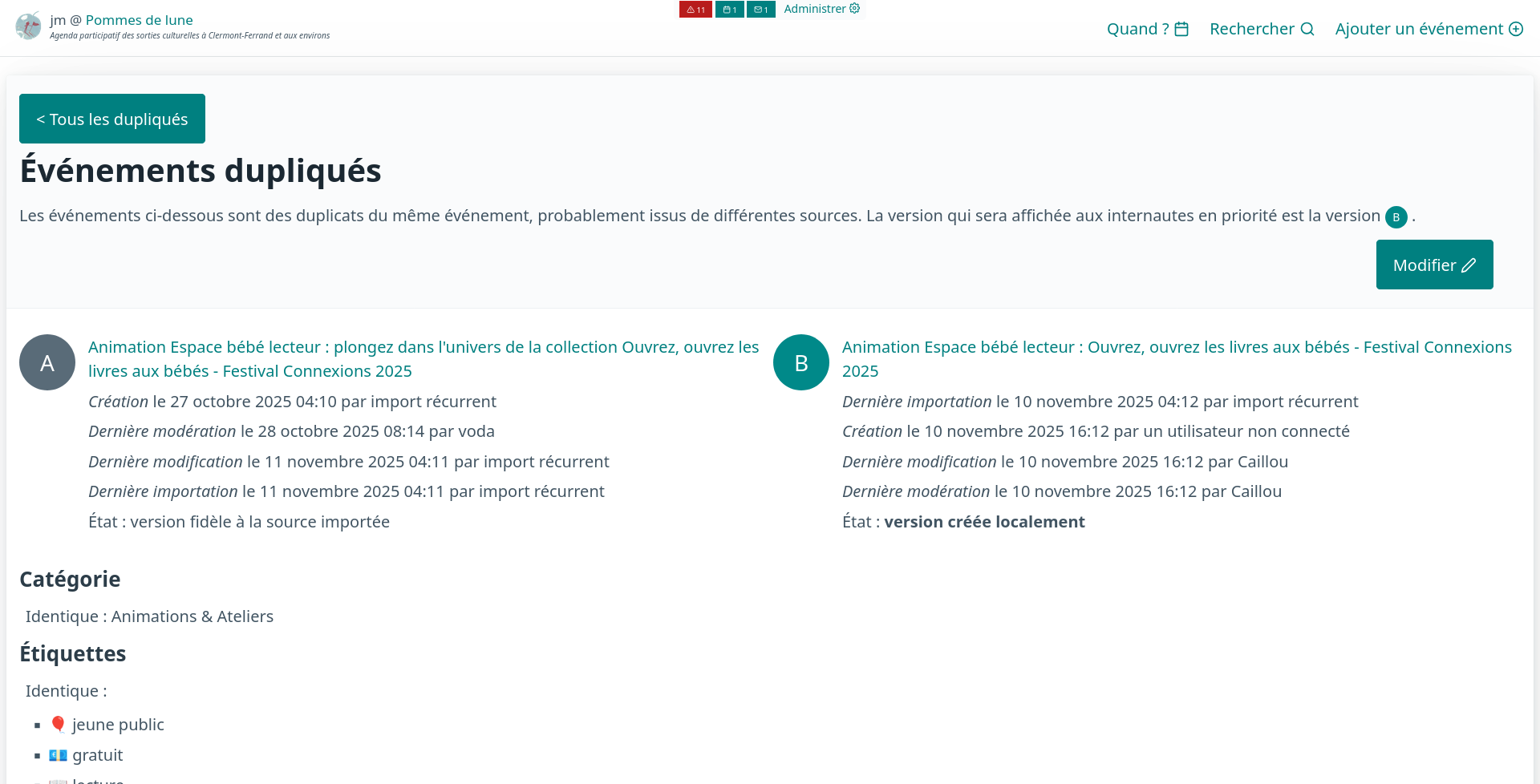The width and height of the screenshot is (1540, 784).
Task: Click the calendar icon next to Quand ?
Action: pos(1181,30)
